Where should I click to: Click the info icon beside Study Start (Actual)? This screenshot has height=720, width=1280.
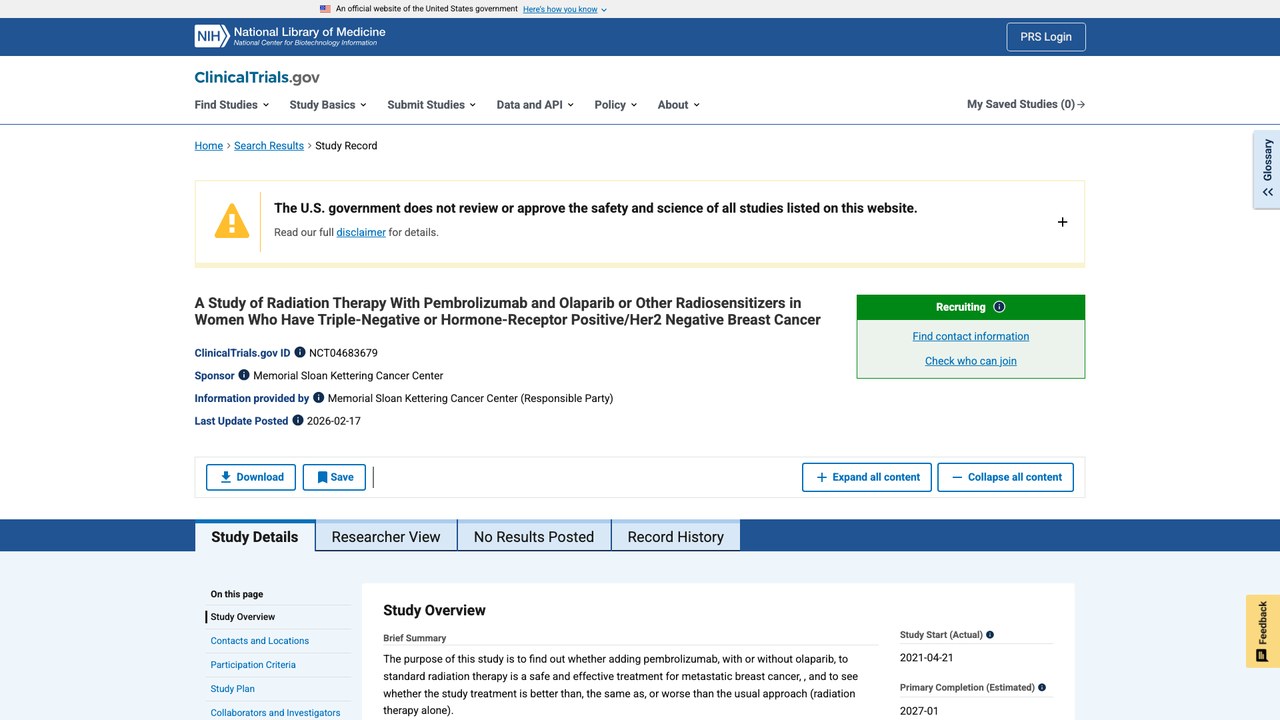point(990,635)
